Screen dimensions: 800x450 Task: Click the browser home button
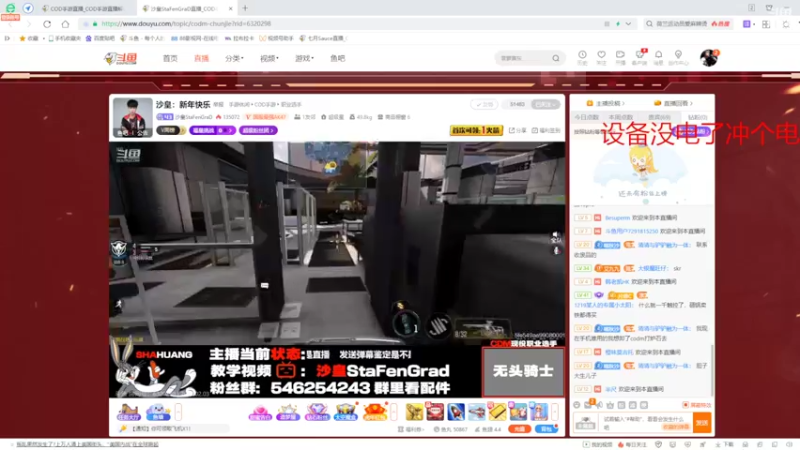coord(65,23)
